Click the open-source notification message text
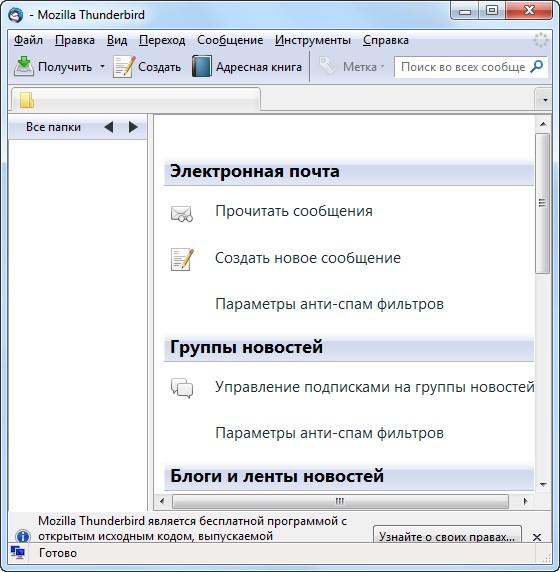The height and width of the screenshot is (572, 560). [x=192, y=529]
